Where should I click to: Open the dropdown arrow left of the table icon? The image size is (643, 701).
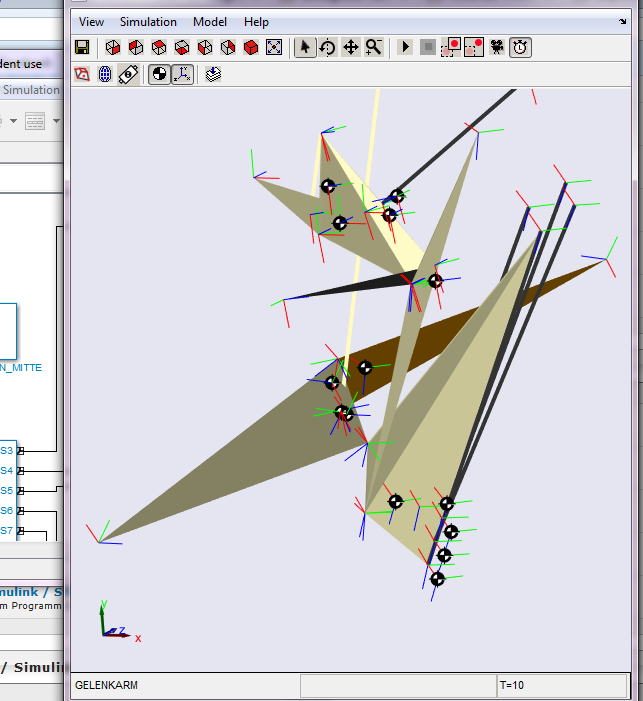click(x=13, y=121)
